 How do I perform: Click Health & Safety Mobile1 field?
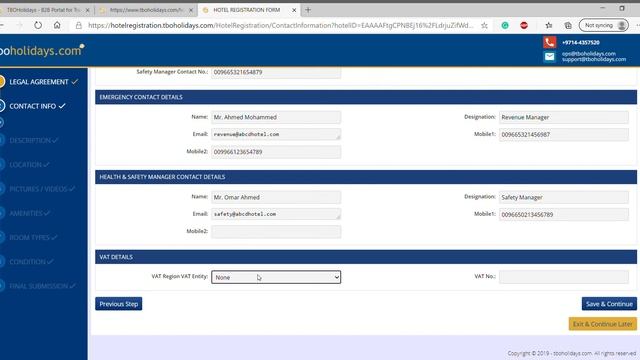(564, 214)
